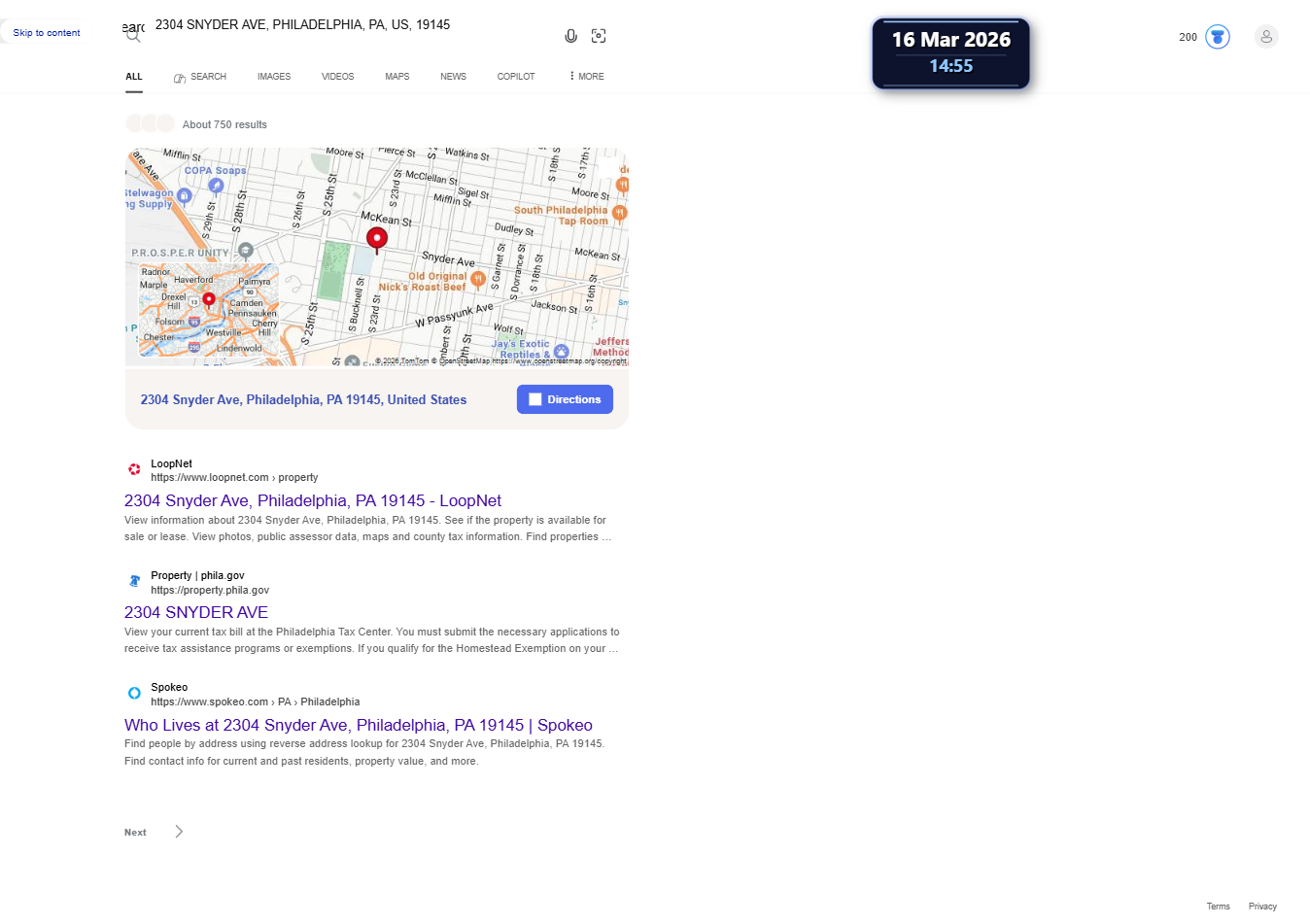The height and width of the screenshot is (924, 1310).
Task: Expand the MORE menu
Action: click(586, 77)
